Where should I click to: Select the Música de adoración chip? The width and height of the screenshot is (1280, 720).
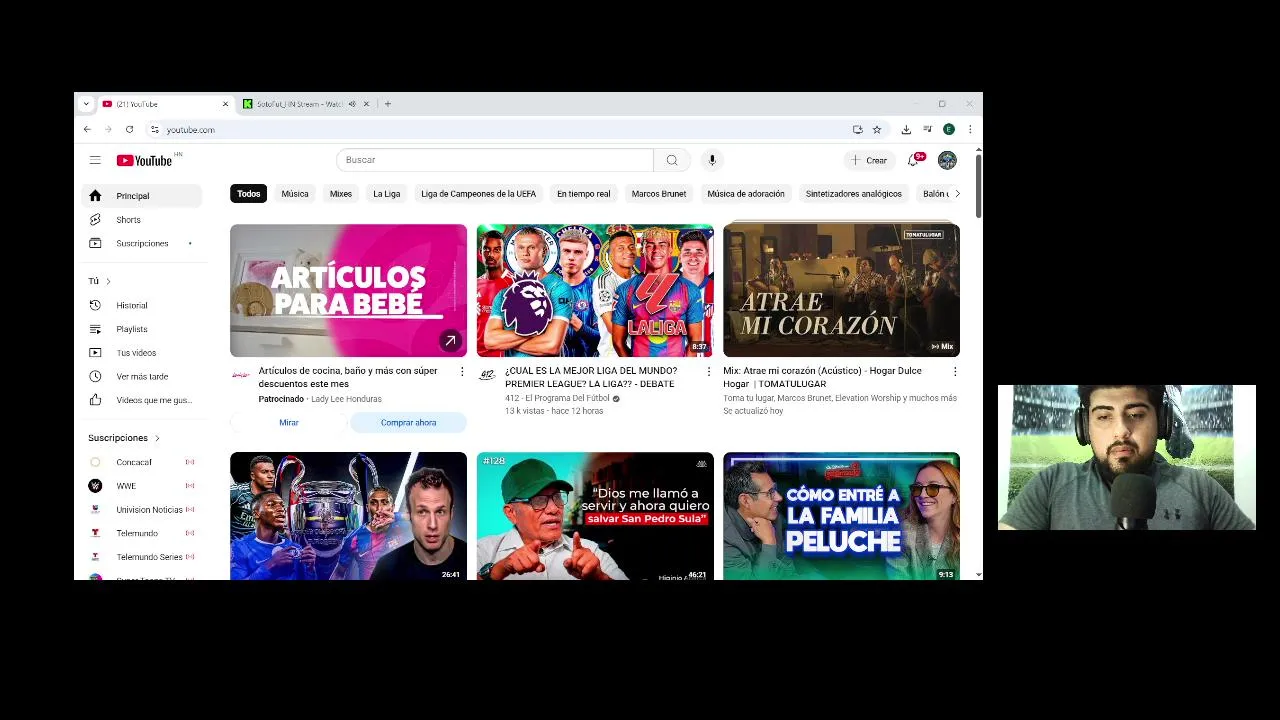coord(746,194)
